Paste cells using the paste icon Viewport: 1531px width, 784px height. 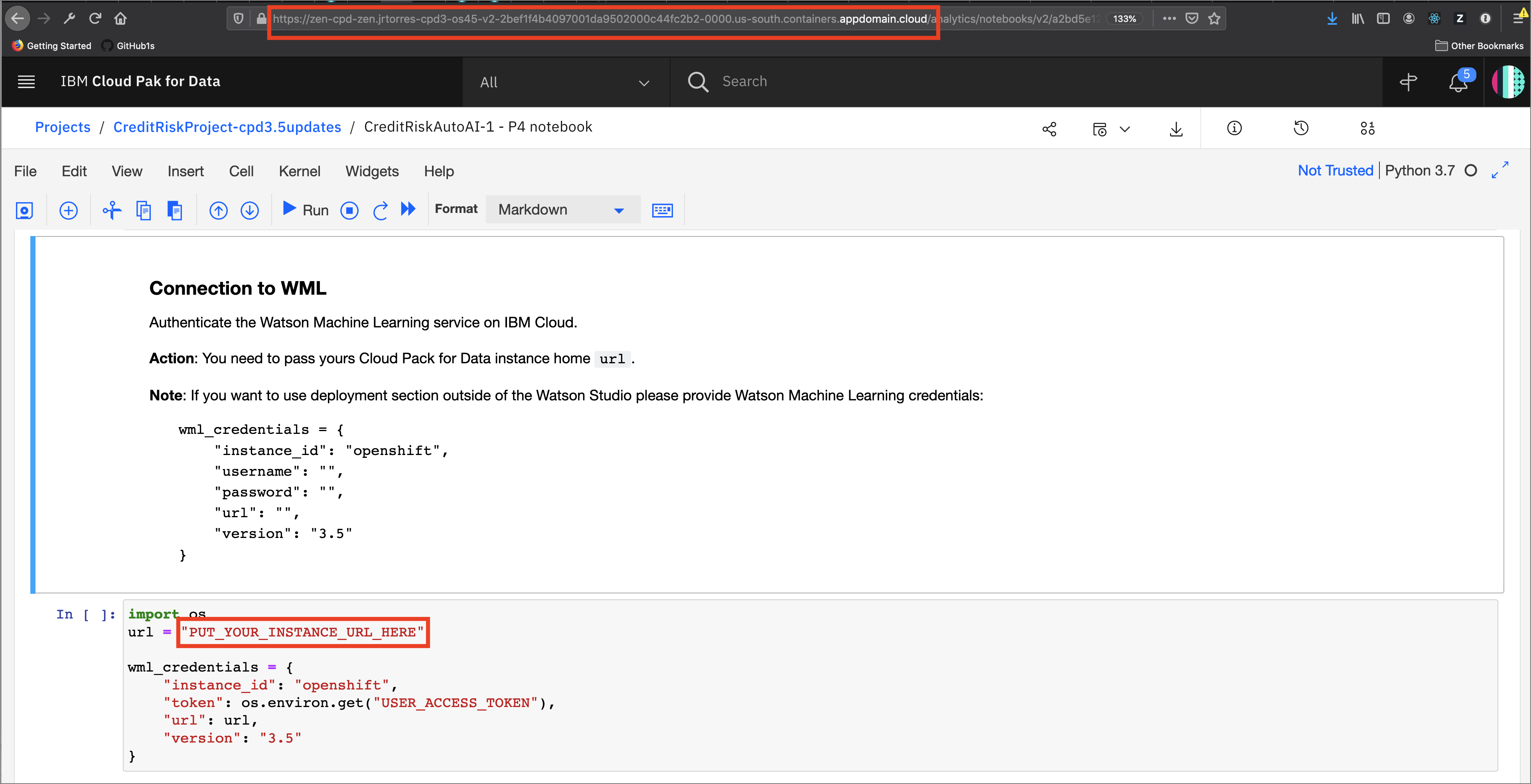pos(175,210)
